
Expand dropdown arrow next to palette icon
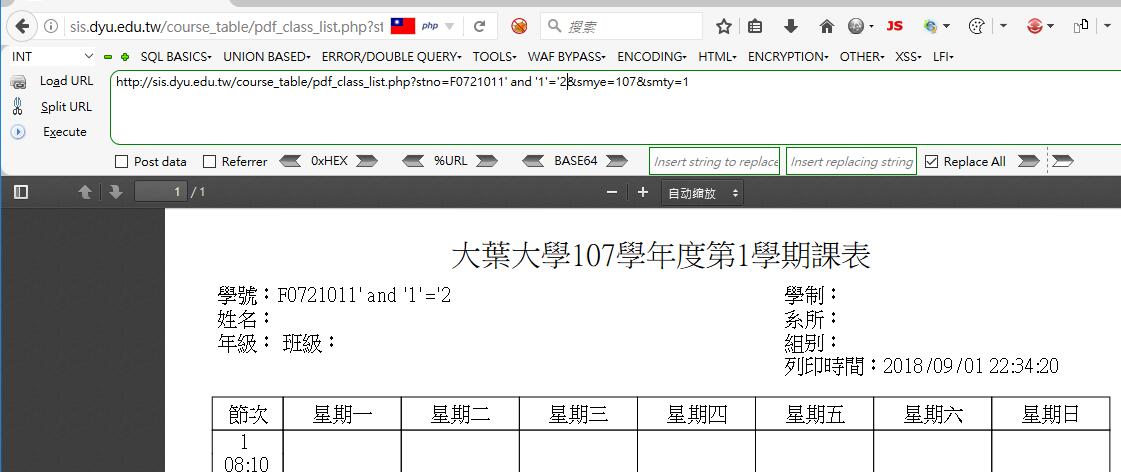pos(1003,27)
